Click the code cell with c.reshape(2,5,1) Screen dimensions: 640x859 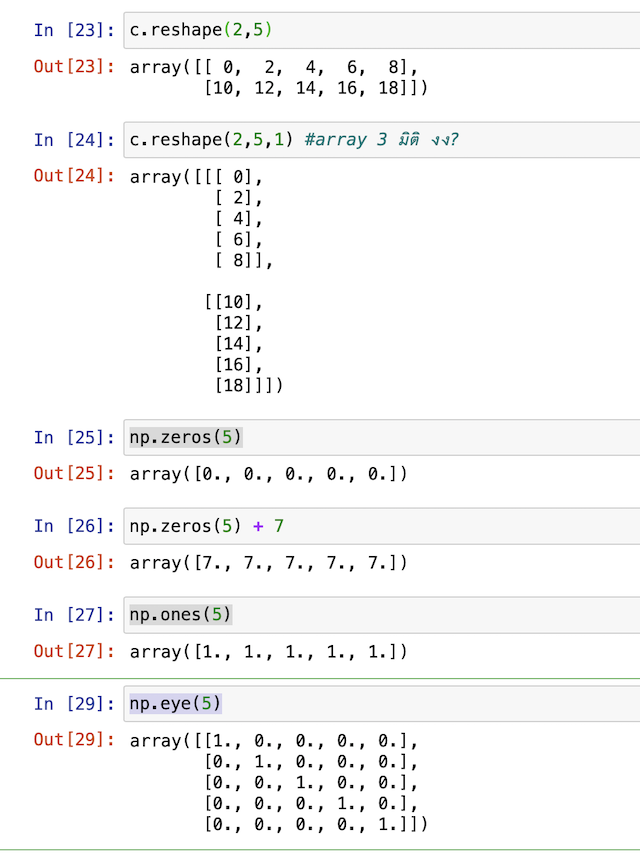click(382, 140)
